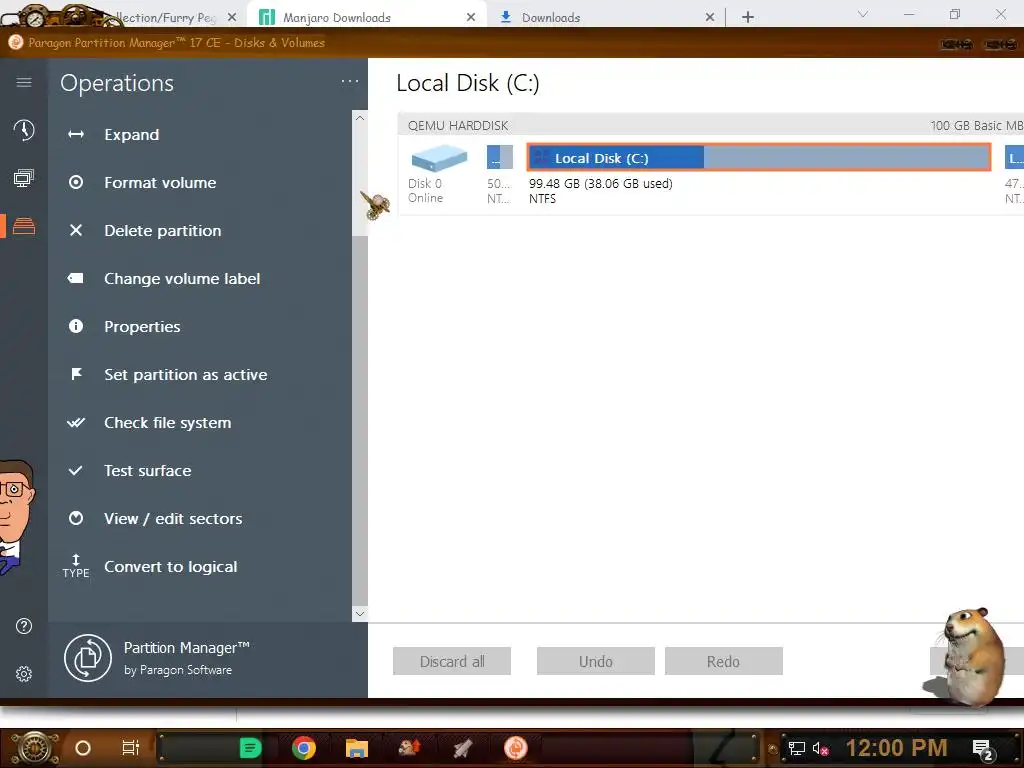The width and height of the screenshot is (1024, 768).
Task: Close the Manjaro Downloads tab
Action: [471, 18]
